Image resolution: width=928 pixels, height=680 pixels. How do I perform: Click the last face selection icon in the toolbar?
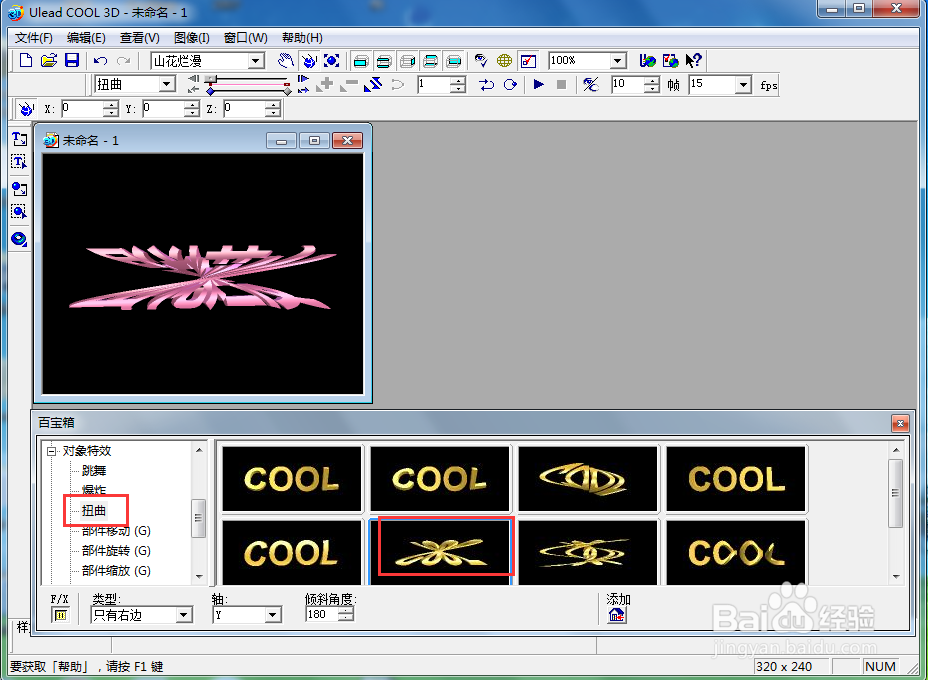click(x=454, y=61)
